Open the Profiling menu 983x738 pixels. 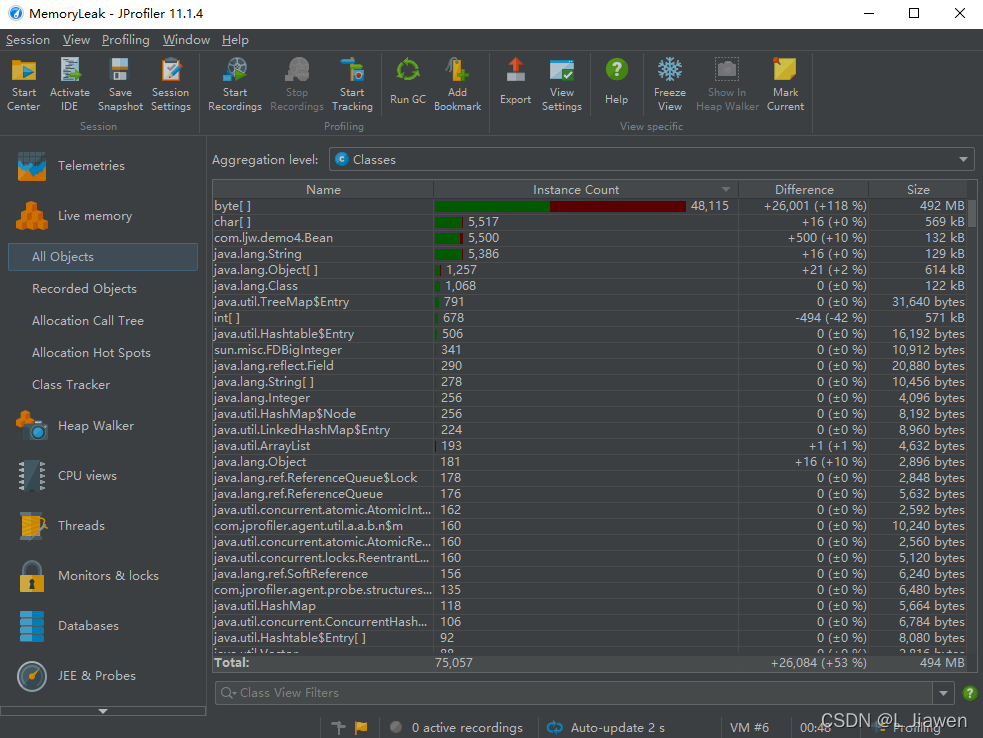point(125,40)
